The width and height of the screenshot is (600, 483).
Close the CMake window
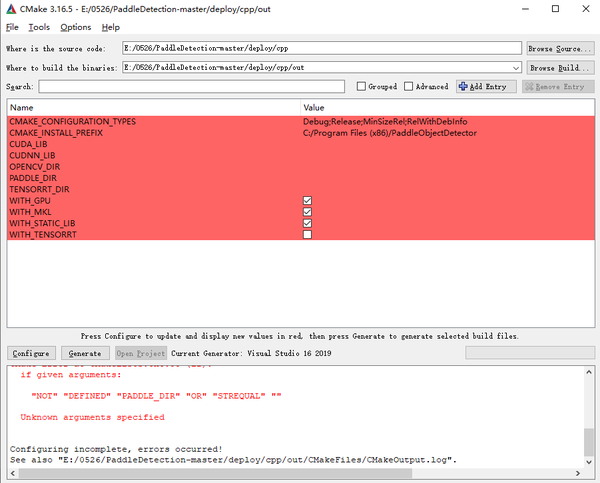[585, 9]
